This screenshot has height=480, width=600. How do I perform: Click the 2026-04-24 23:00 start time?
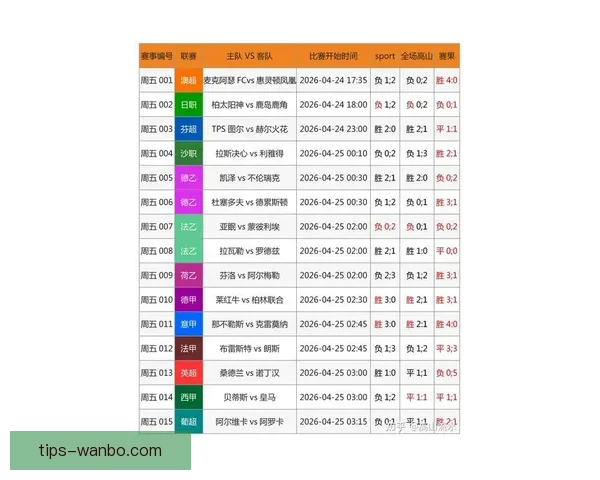(333, 129)
